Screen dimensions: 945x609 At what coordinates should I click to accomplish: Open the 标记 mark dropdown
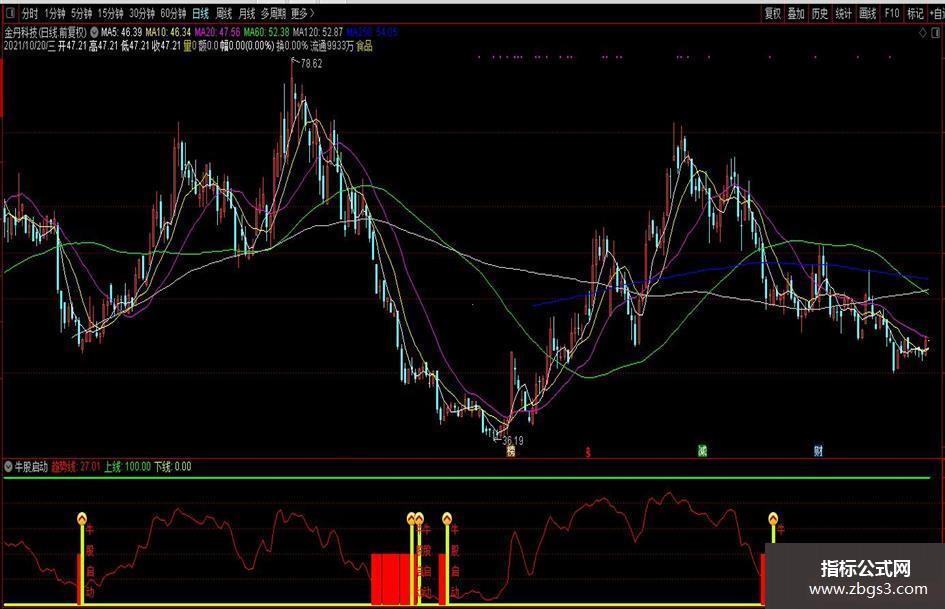(x=915, y=14)
